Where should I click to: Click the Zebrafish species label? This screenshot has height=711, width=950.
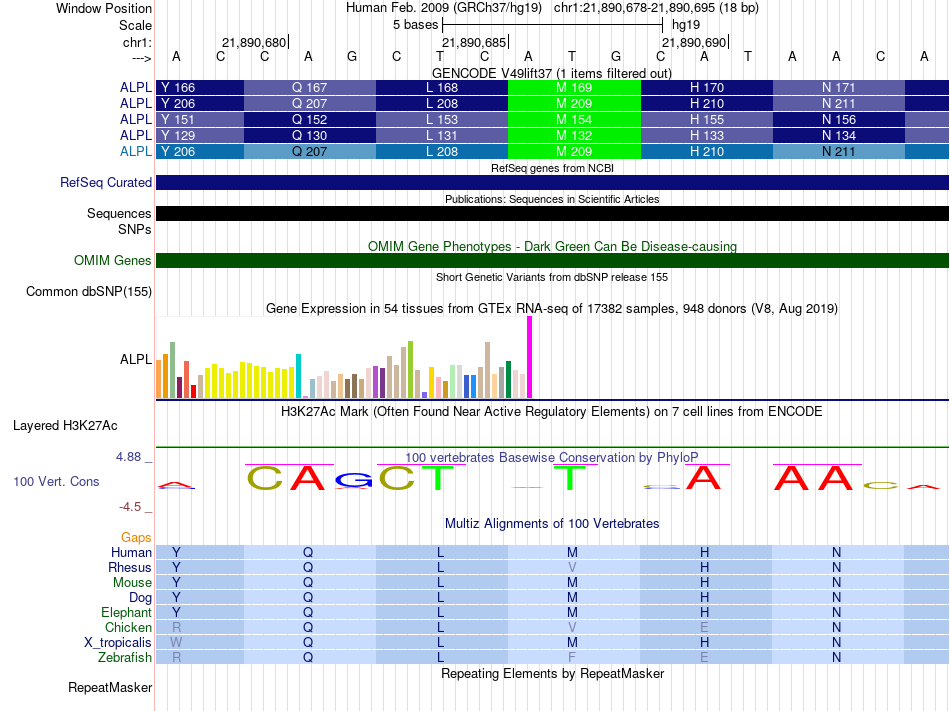pos(125,657)
